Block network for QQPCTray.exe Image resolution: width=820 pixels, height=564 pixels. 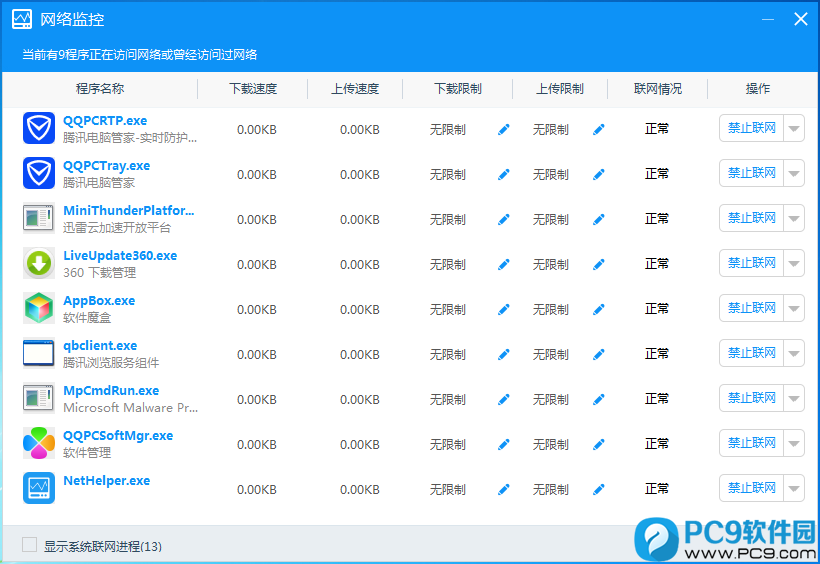point(751,173)
